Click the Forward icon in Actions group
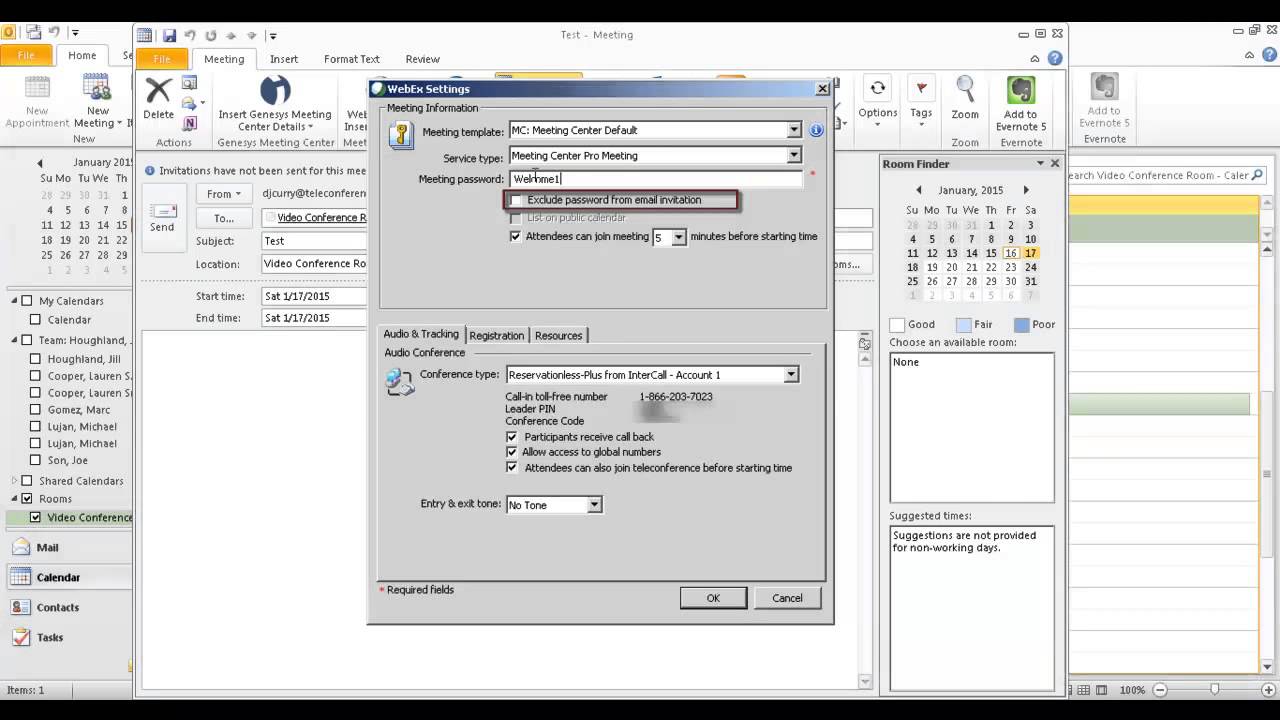This screenshot has height=720, width=1280. tap(190, 102)
